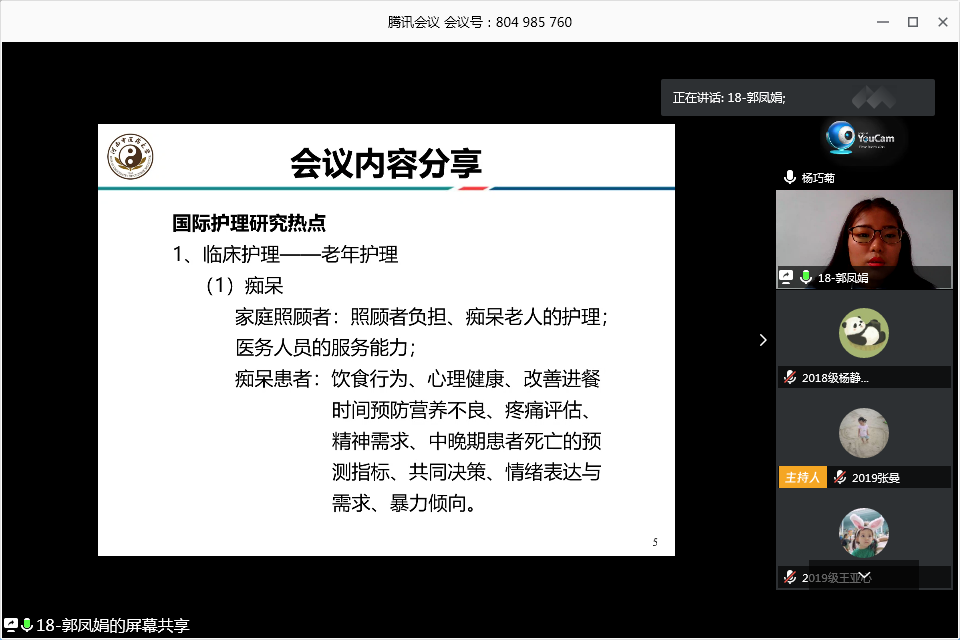The width and height of the screenshot is (960, 640).
Task: Click the muted microphone icon for 2019张昊
Action: [840, 478]
